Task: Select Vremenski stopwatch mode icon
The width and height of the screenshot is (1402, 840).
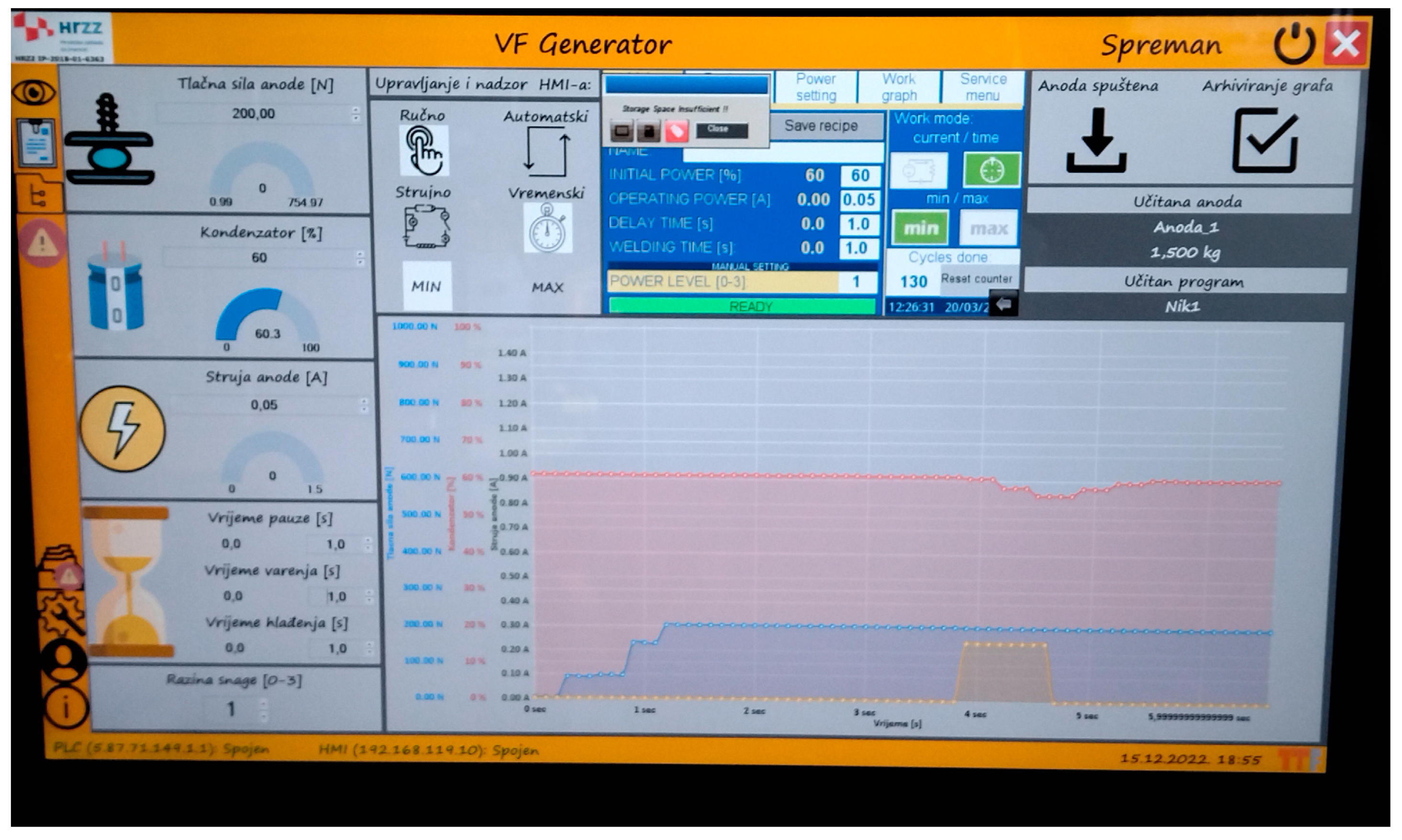Action: click(547, 228)
